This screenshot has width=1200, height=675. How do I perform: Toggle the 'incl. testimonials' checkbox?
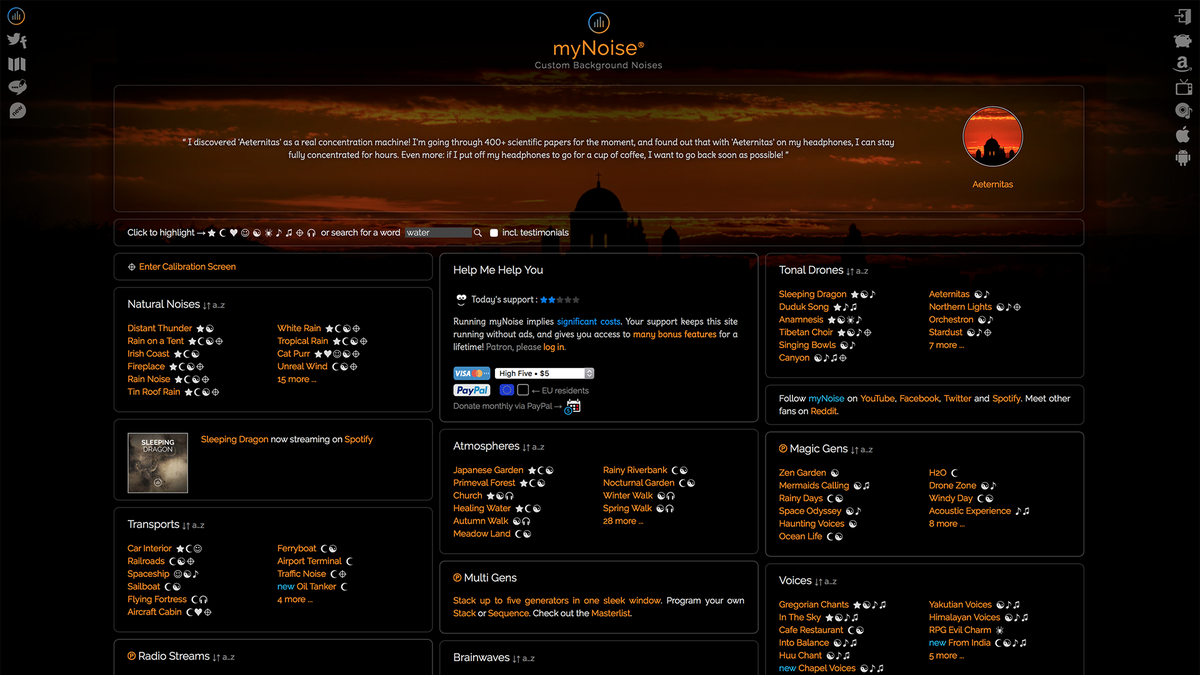point(494,233)
